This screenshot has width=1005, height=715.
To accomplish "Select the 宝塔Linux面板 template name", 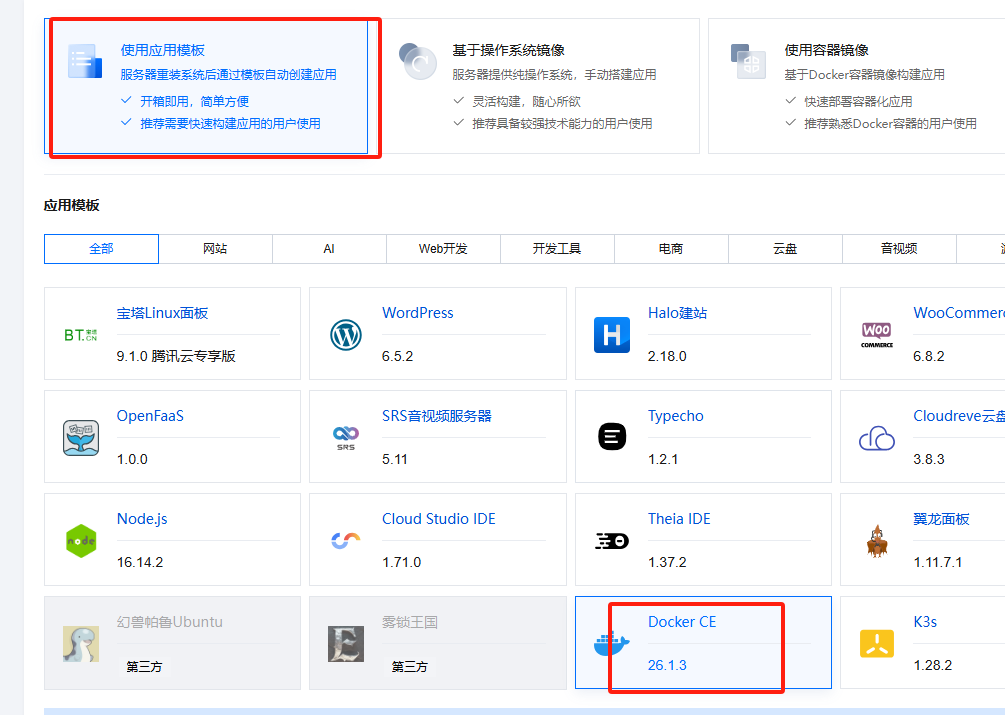I will (x=162, y=313).
